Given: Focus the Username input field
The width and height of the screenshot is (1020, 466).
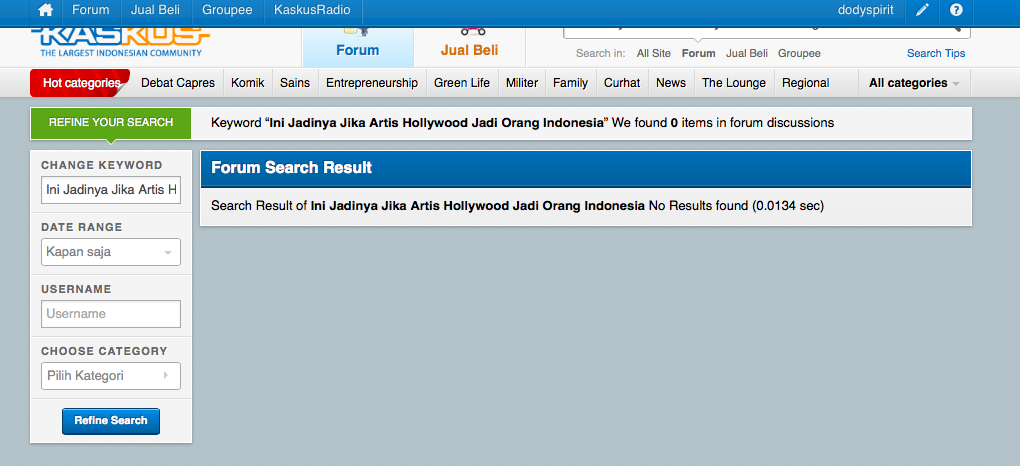Looking at the screenshot, I should (x=111, y=314).
